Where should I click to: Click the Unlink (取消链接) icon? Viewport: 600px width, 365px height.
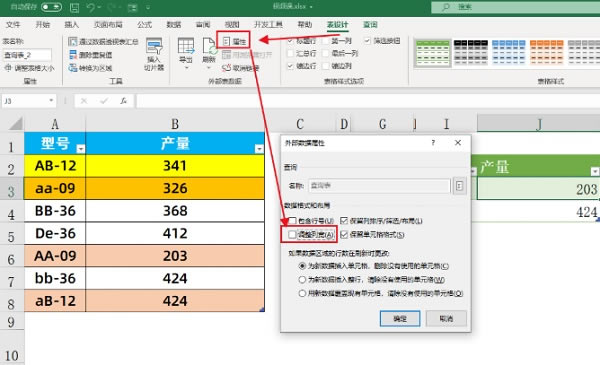point(241,68)
